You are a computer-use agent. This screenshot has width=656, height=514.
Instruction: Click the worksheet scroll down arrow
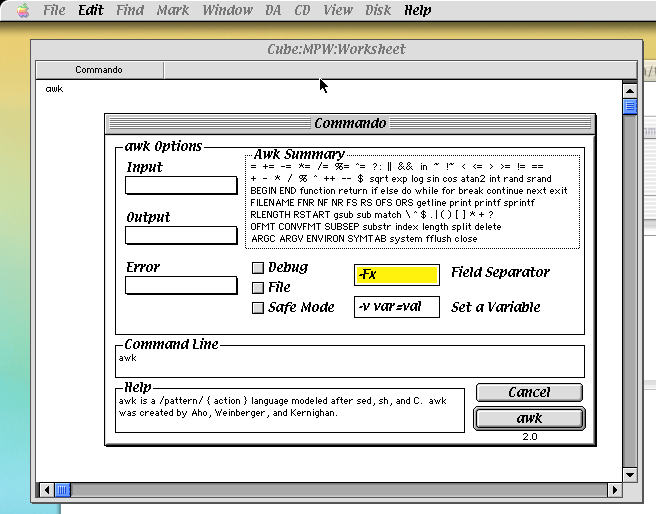point(630,474)
